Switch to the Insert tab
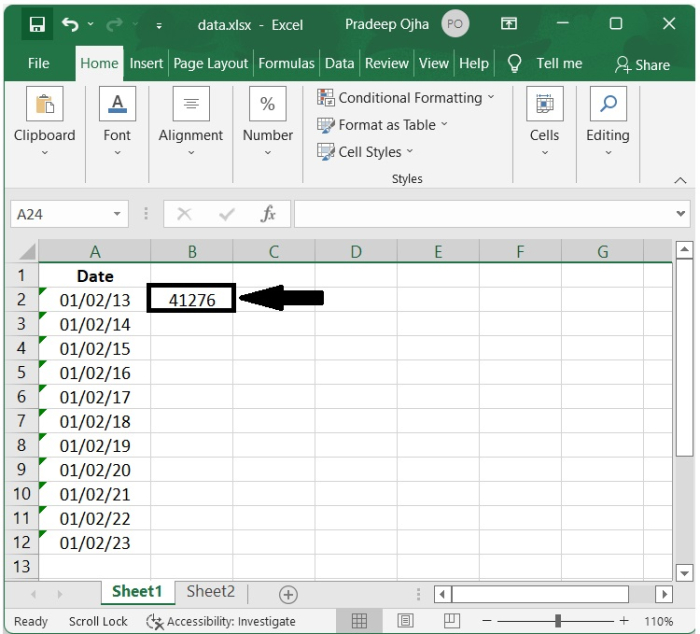This screenshot has height=634, width=700. click(146, 63)
